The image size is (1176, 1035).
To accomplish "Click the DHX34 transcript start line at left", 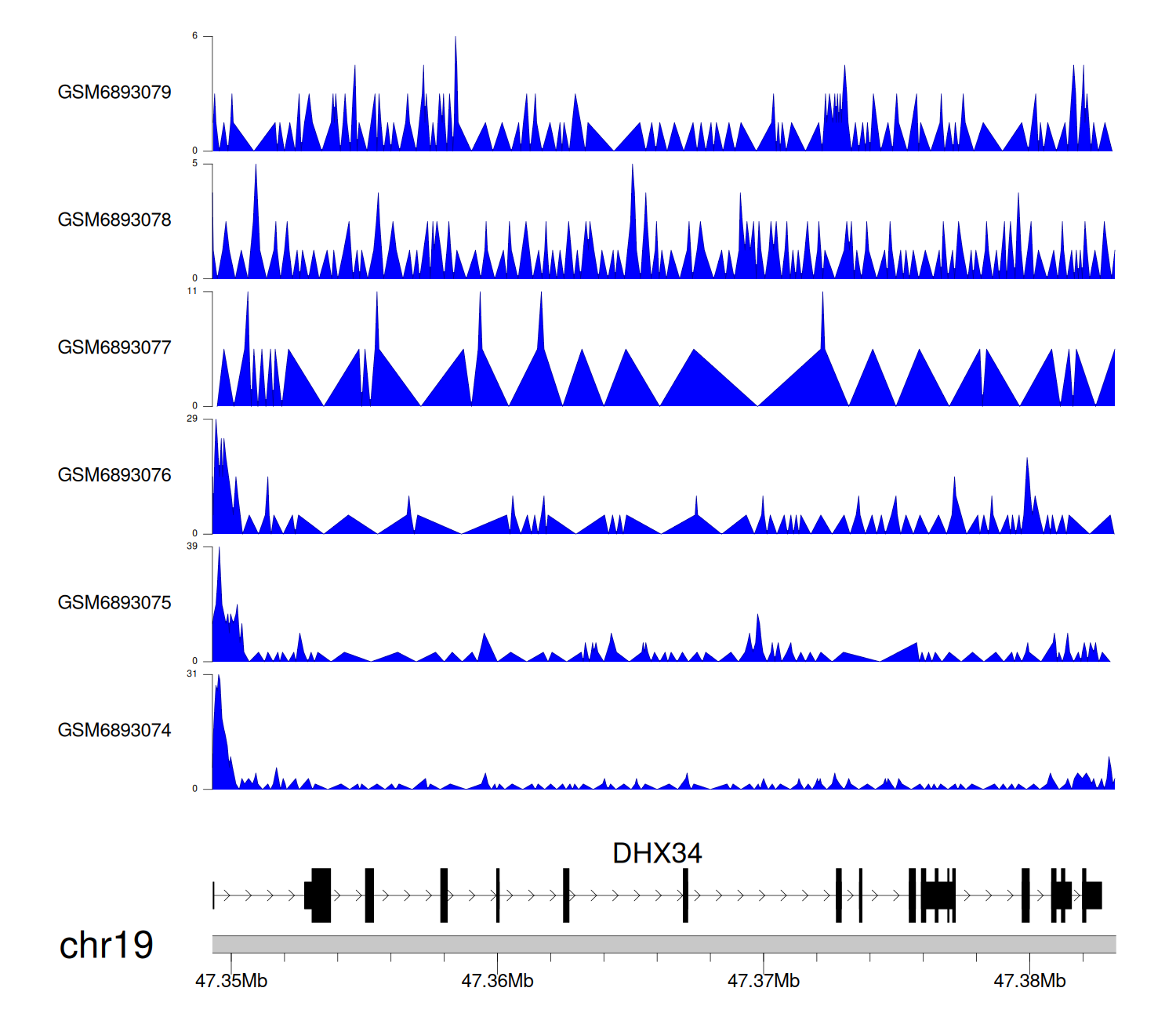I will point(213,895).
